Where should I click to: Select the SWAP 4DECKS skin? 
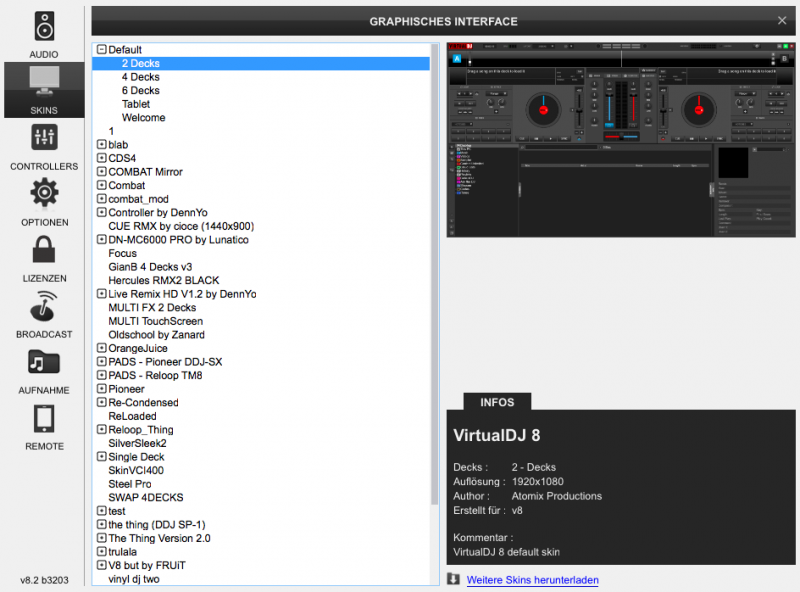click(x=145, y=497)
